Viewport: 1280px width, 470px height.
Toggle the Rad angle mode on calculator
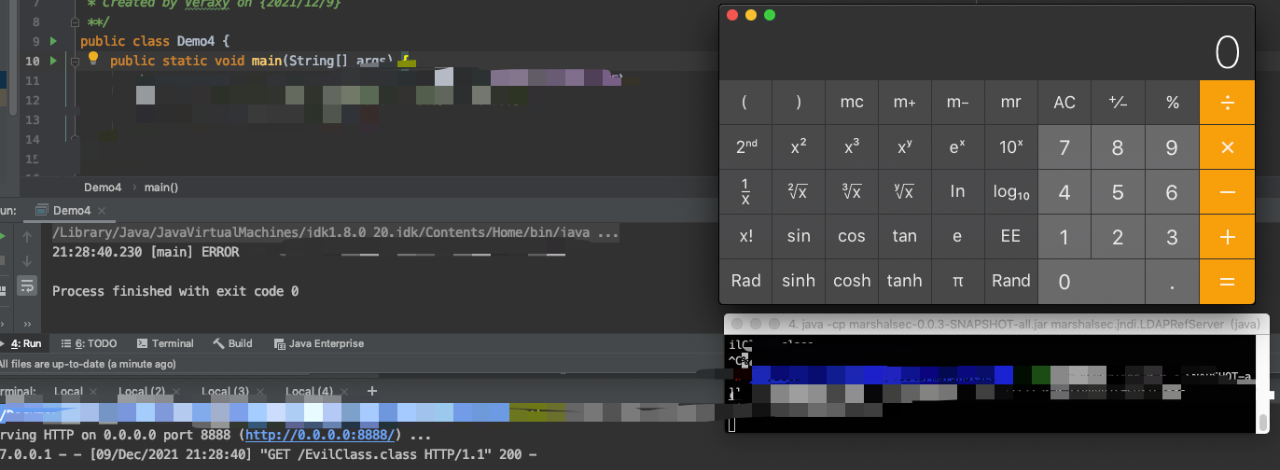point(745,281)
